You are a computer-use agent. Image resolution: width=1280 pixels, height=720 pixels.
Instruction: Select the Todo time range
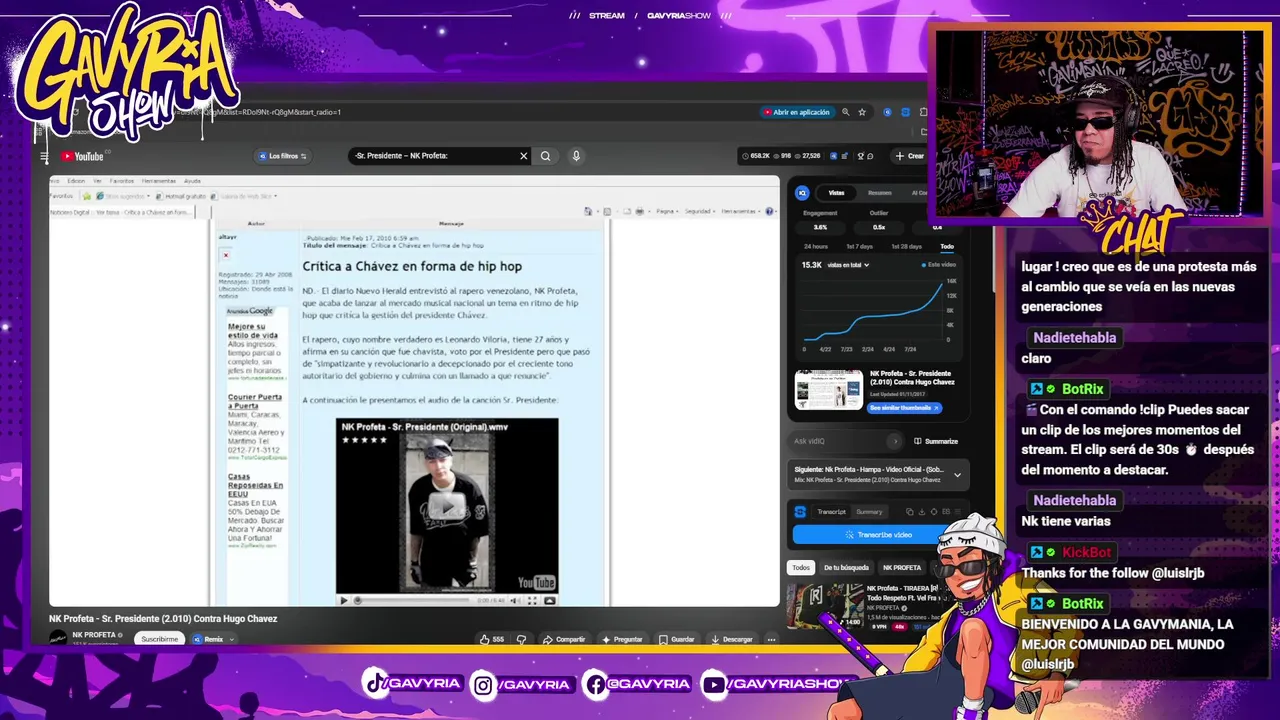pyautogui.click(x=947, y=246)
